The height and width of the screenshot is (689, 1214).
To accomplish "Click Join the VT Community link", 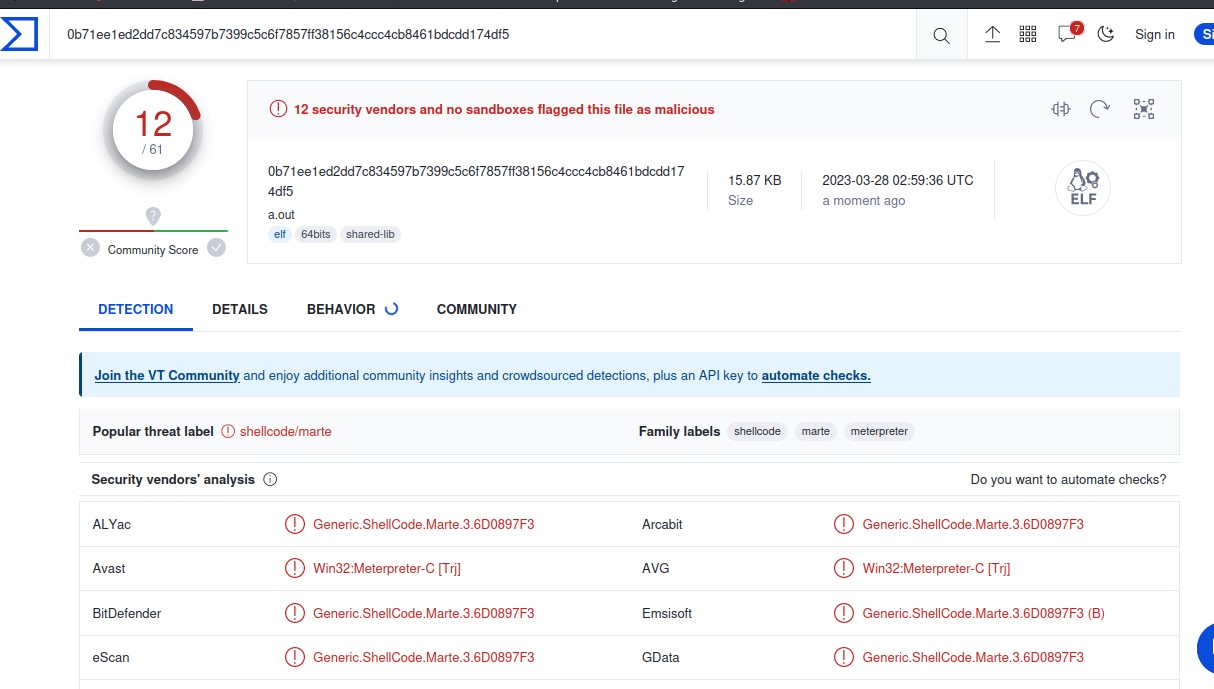I will tap(167, 376).
